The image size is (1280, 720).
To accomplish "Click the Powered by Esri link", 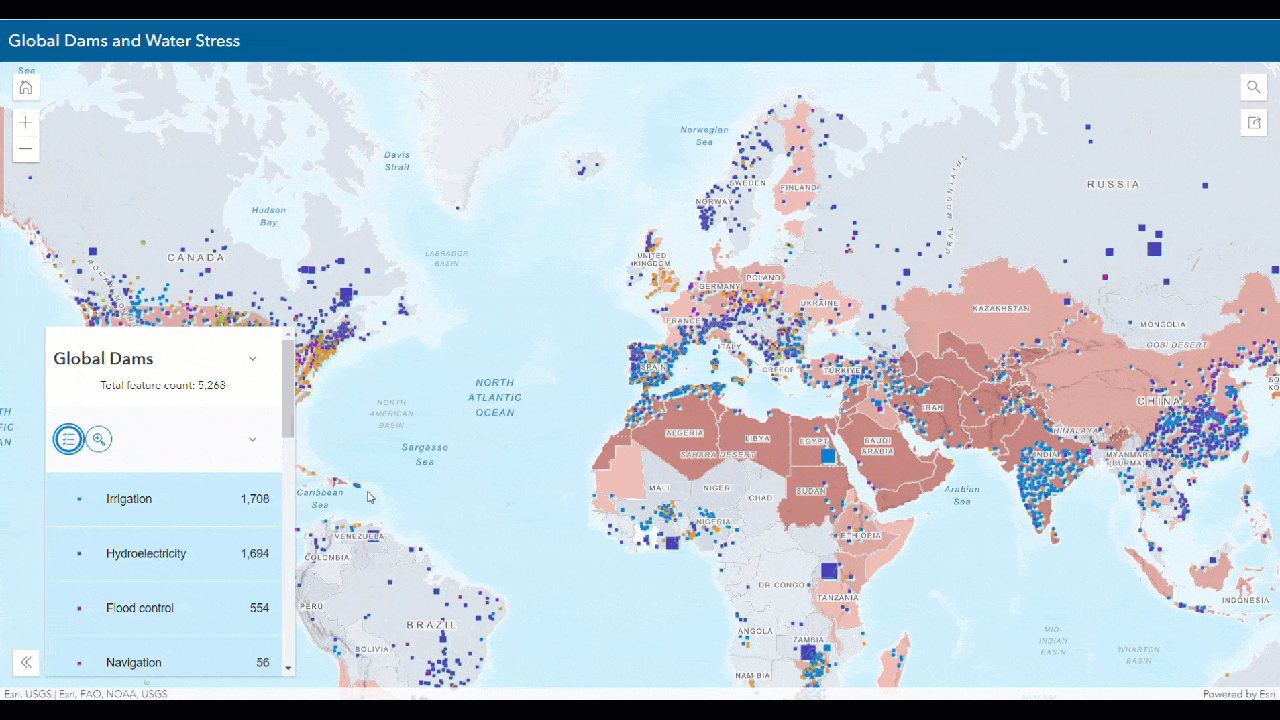I will click(x=1239, y=694).
